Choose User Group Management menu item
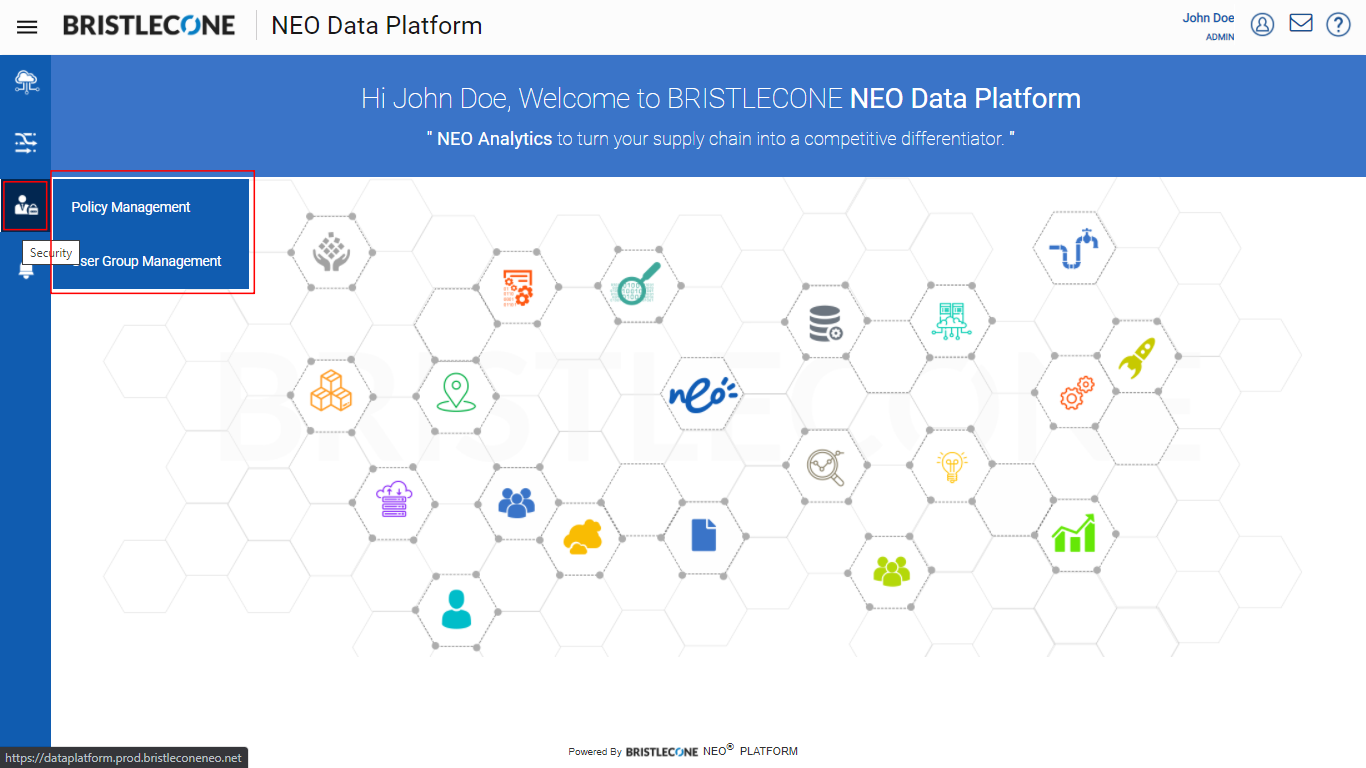The image size is (1366, 768). click(x=150, y=261)
